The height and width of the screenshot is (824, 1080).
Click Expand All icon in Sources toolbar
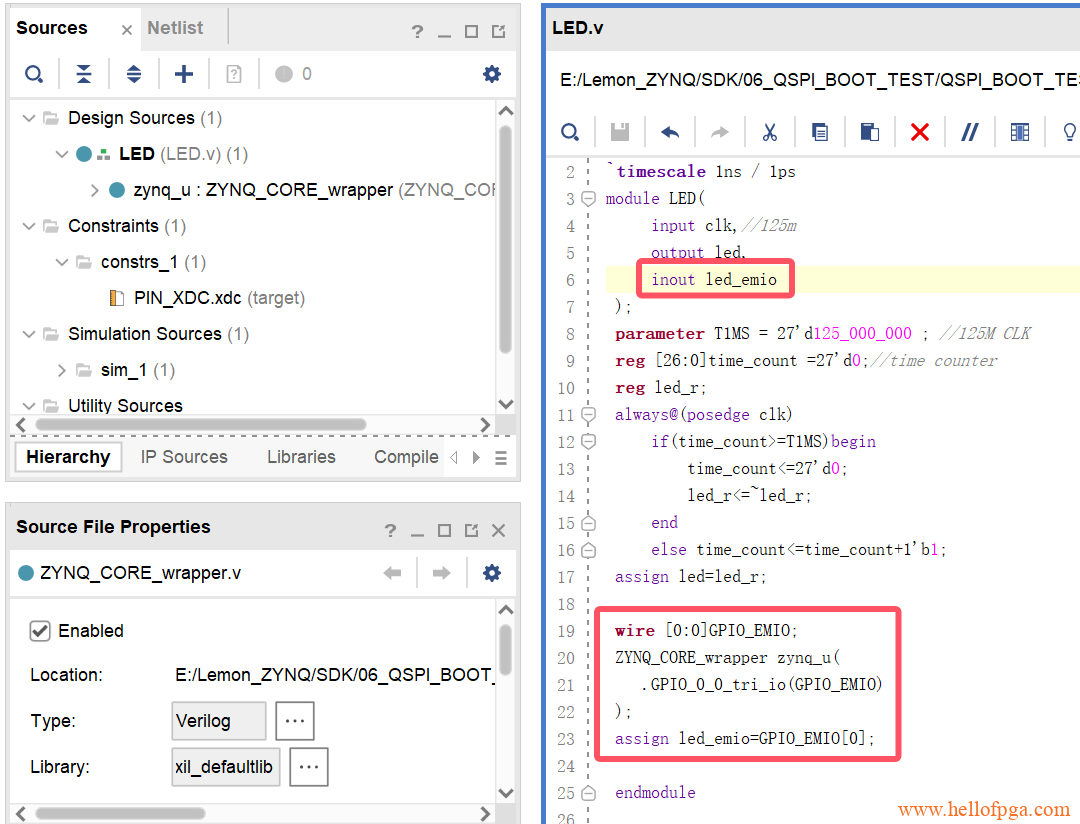(x=133, y=74)
